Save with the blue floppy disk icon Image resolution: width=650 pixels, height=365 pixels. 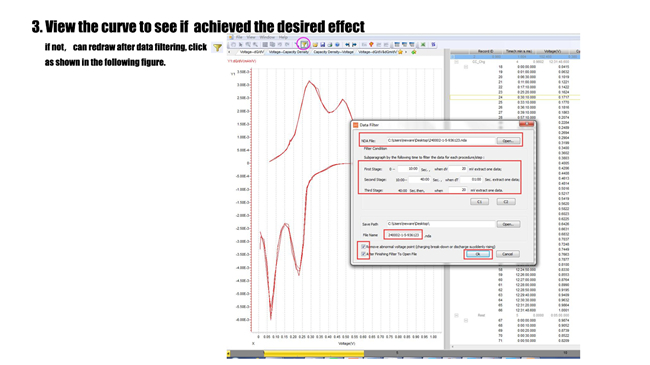(x=323, y=44)
